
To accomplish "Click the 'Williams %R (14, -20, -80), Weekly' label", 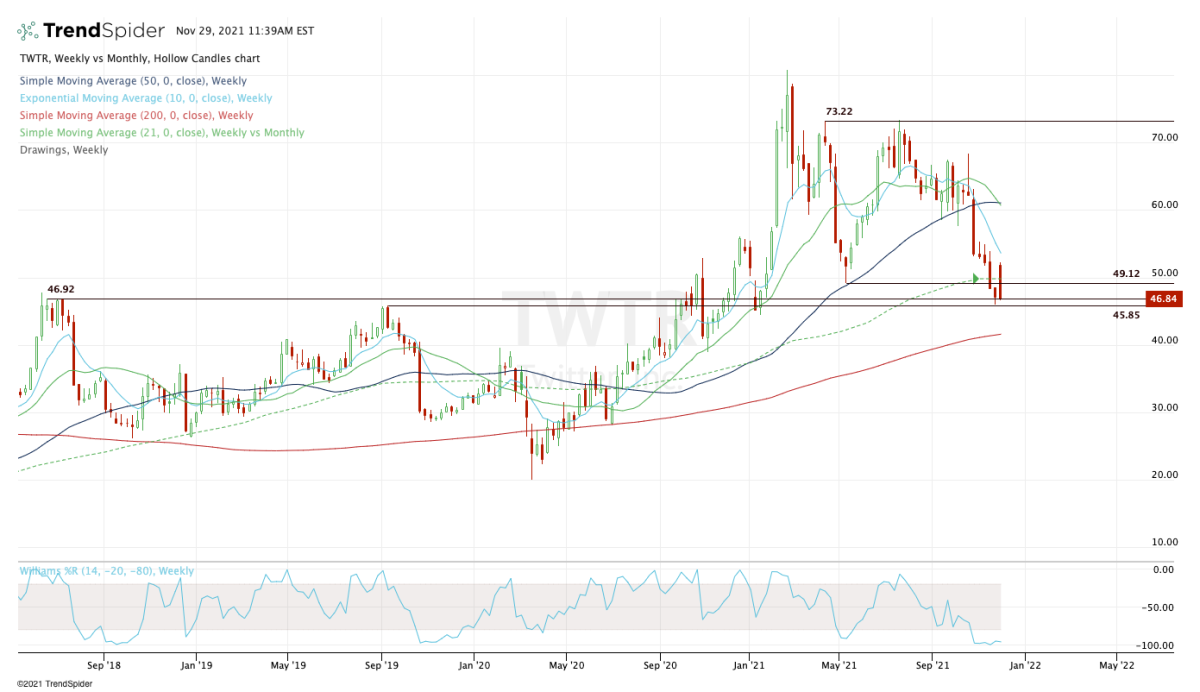I will click(x=107, y=571).
